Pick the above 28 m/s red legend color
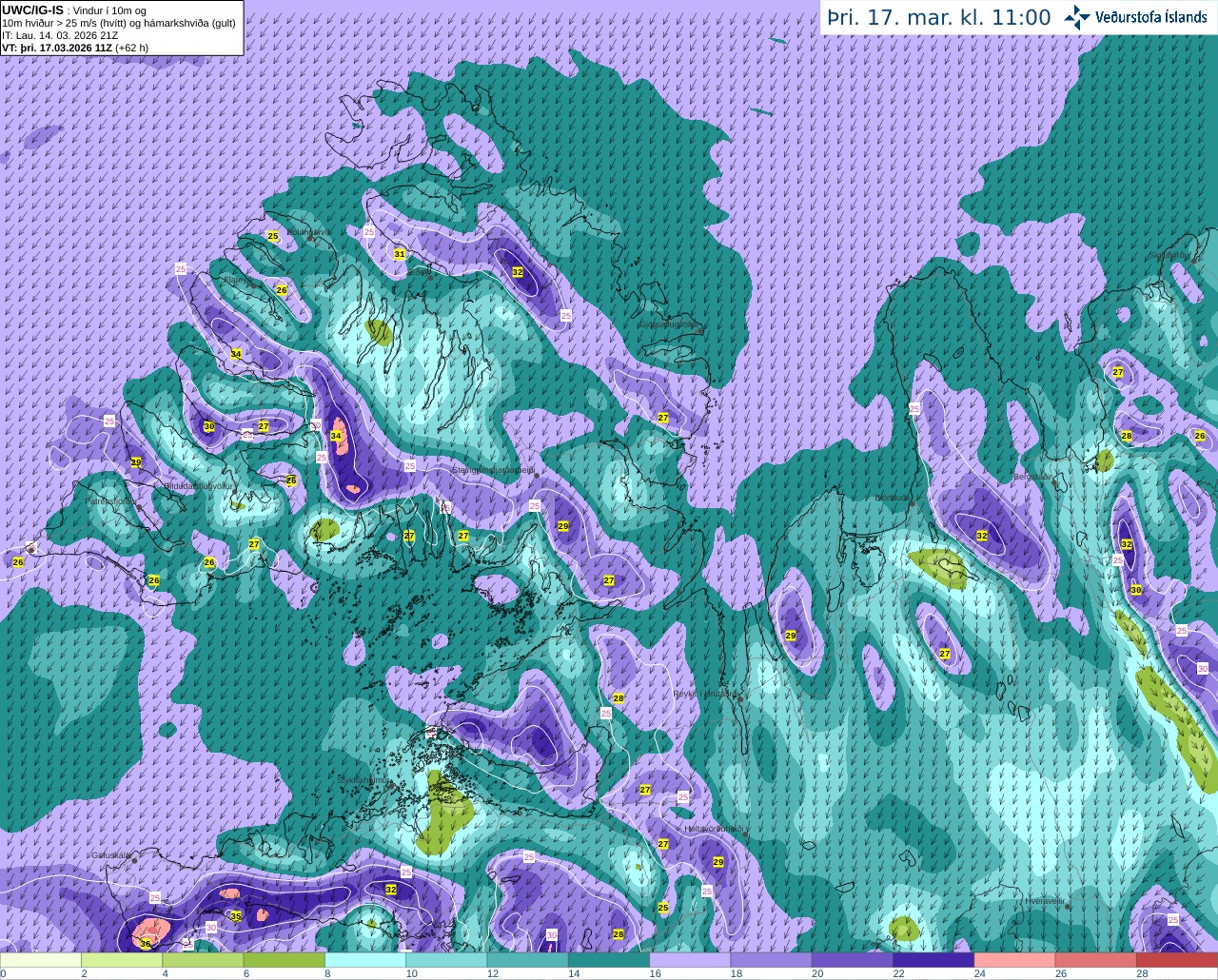The image size is (1218, 980). tap(1177, 960)
